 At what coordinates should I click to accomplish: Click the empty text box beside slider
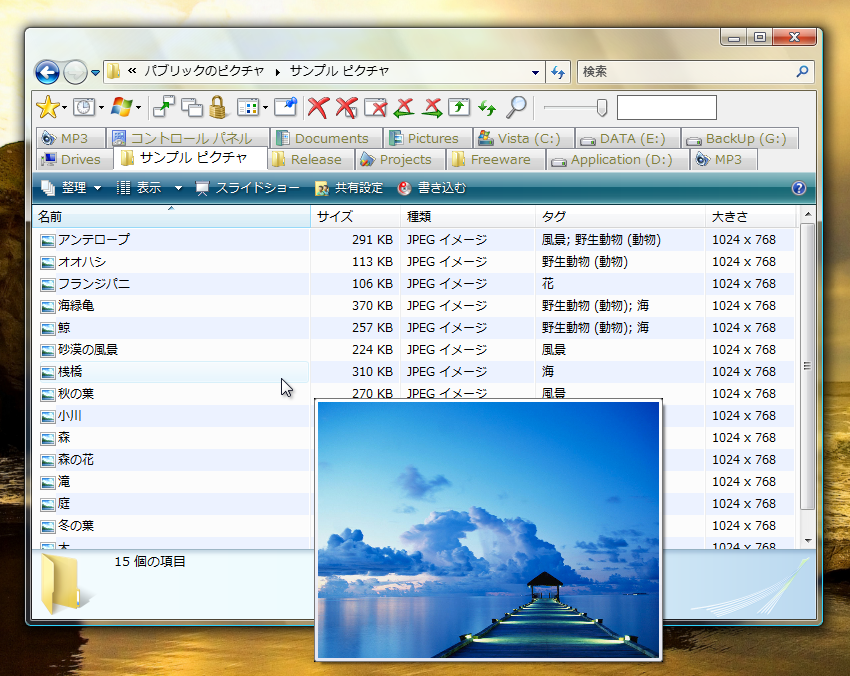coord(667,107)
